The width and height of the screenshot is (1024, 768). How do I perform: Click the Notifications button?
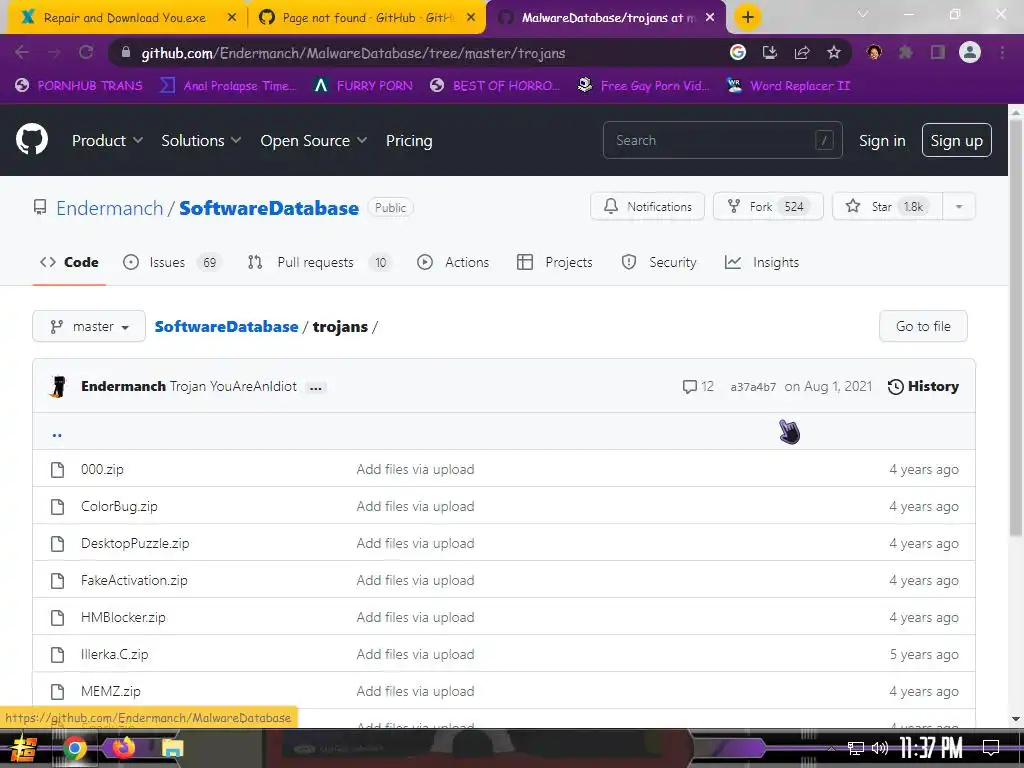pyautogui.click(x=647, y=207)
